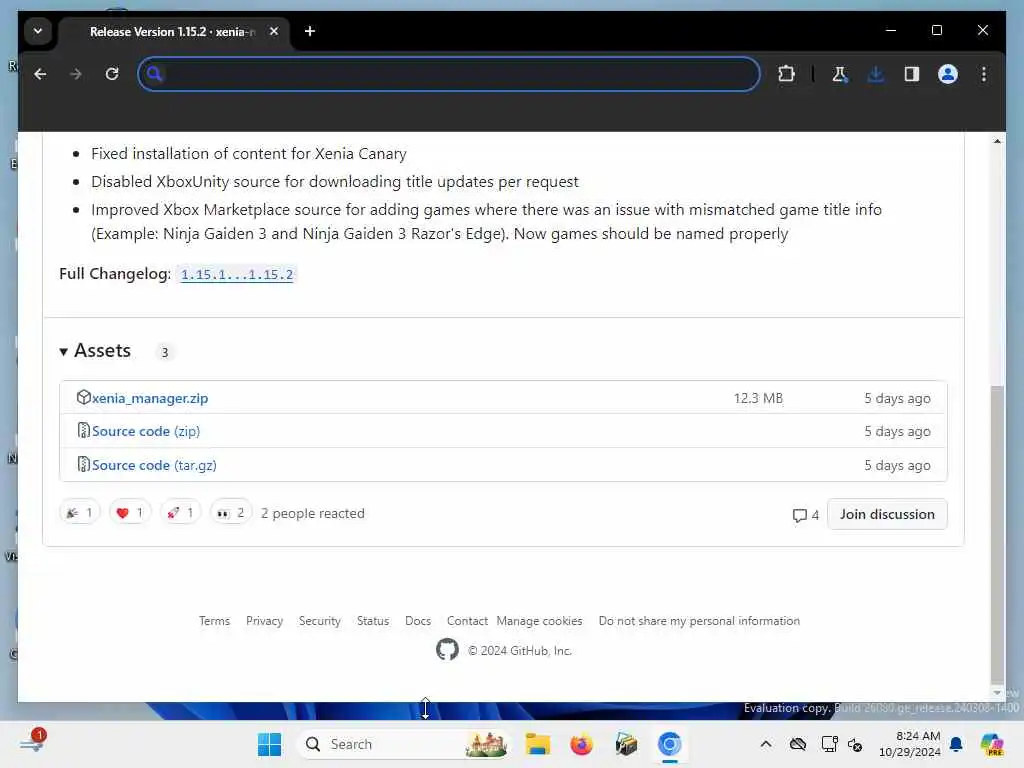Open the Windows Start menu
1024x768 pixels.
tap(269, 744)
